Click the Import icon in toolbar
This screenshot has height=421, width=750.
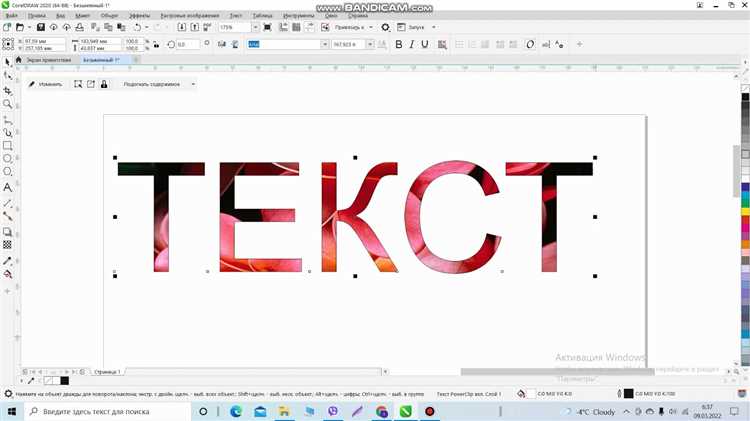181,27
